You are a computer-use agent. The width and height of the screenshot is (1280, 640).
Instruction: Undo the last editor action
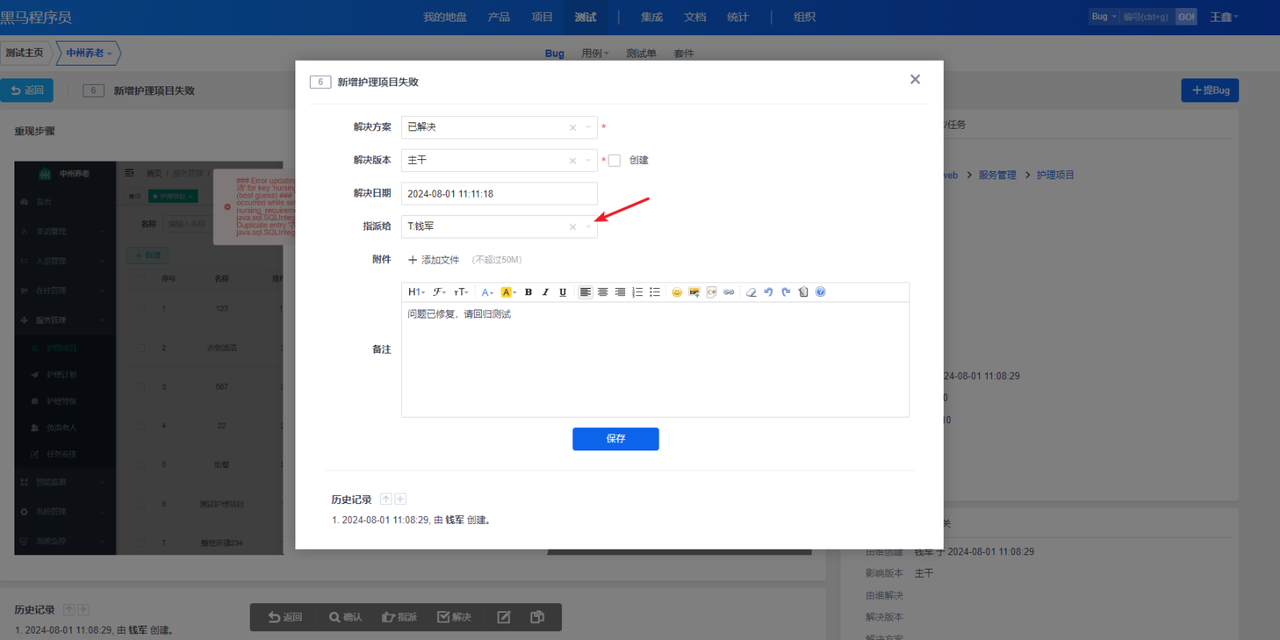(x=768, y=292)
